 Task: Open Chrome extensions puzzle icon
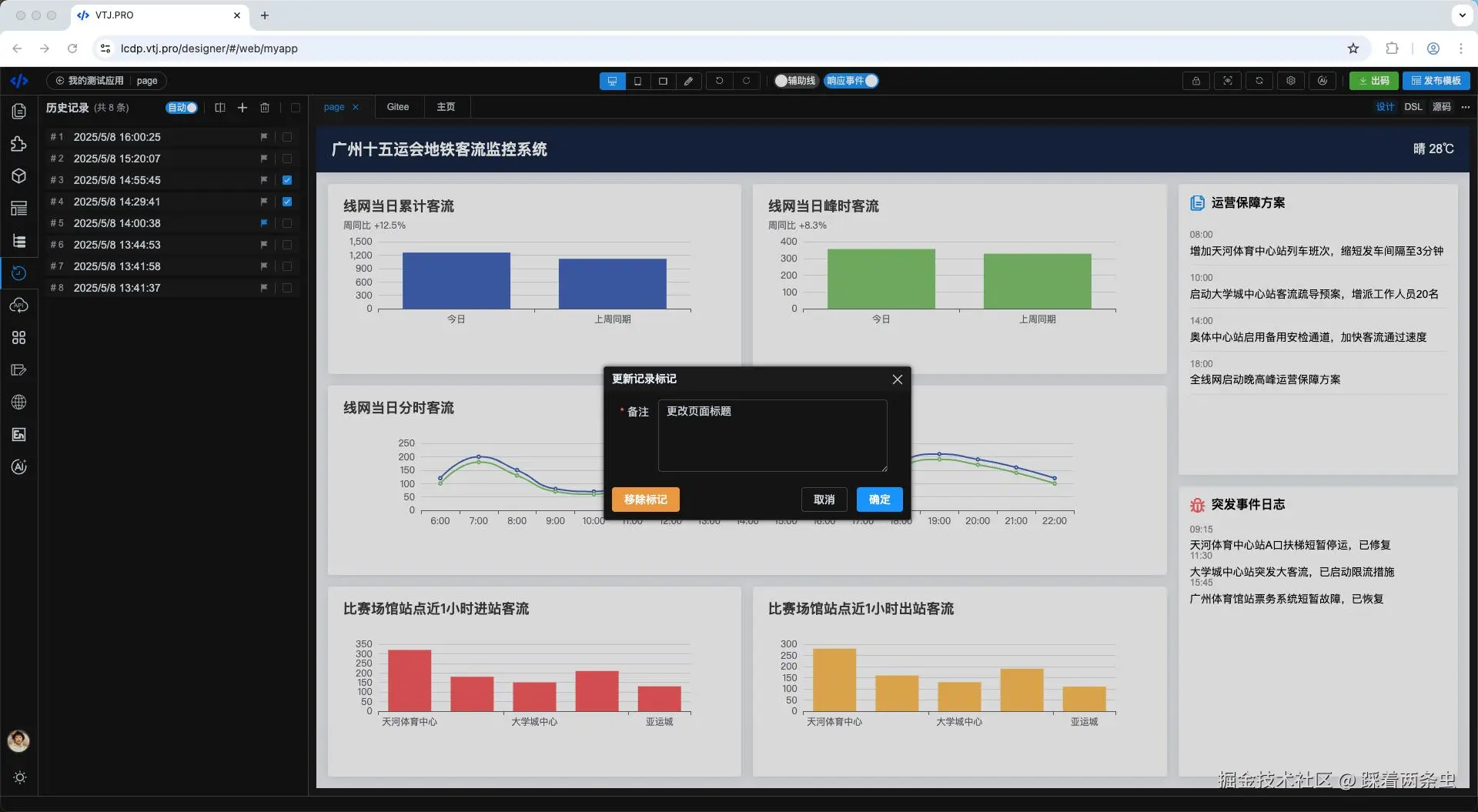click(x=1392, y=48)
